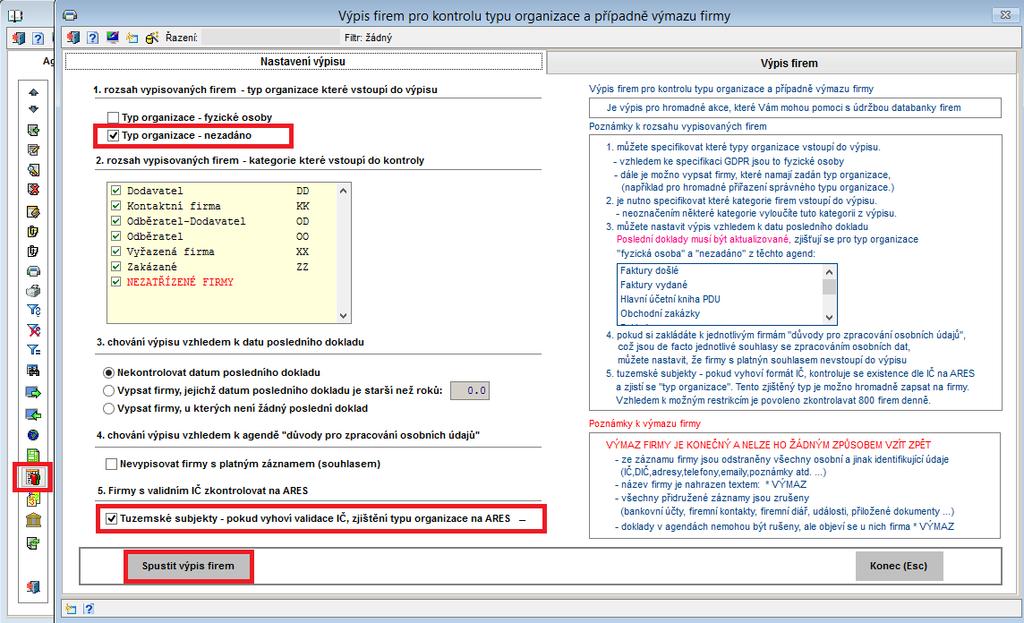The height and width of the screenshot is (623, 1024).
Task: Click the blue globe icon in sidebar
Action: (33, 435)
